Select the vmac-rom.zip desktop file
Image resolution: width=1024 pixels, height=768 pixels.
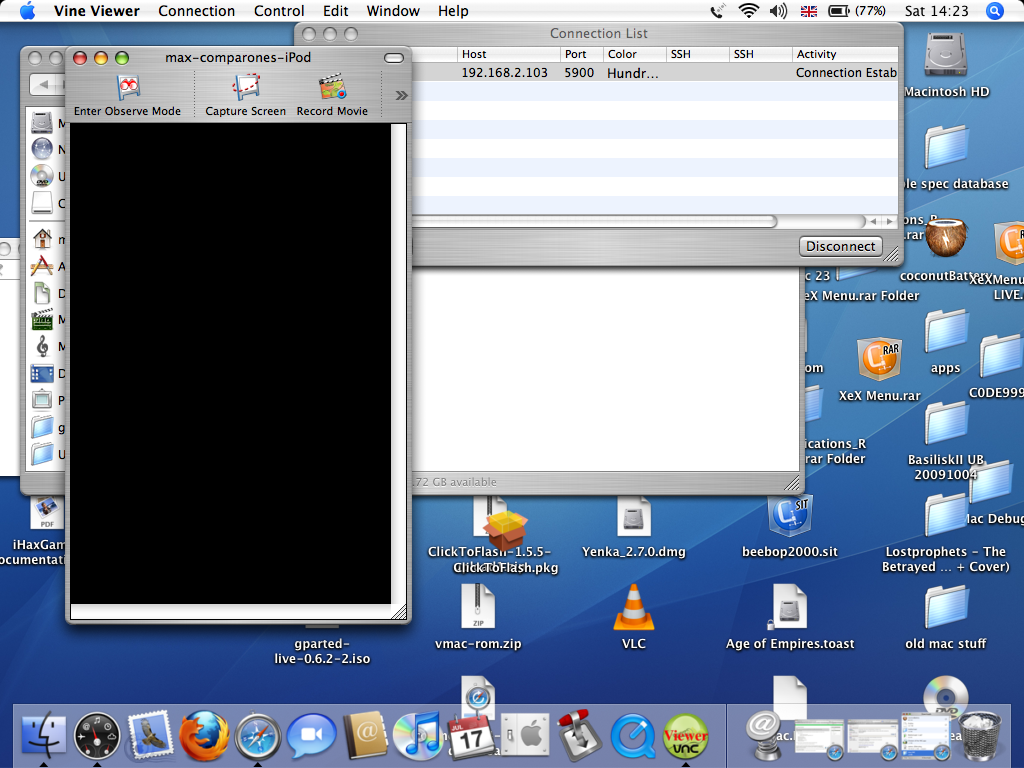click(478, 607)
